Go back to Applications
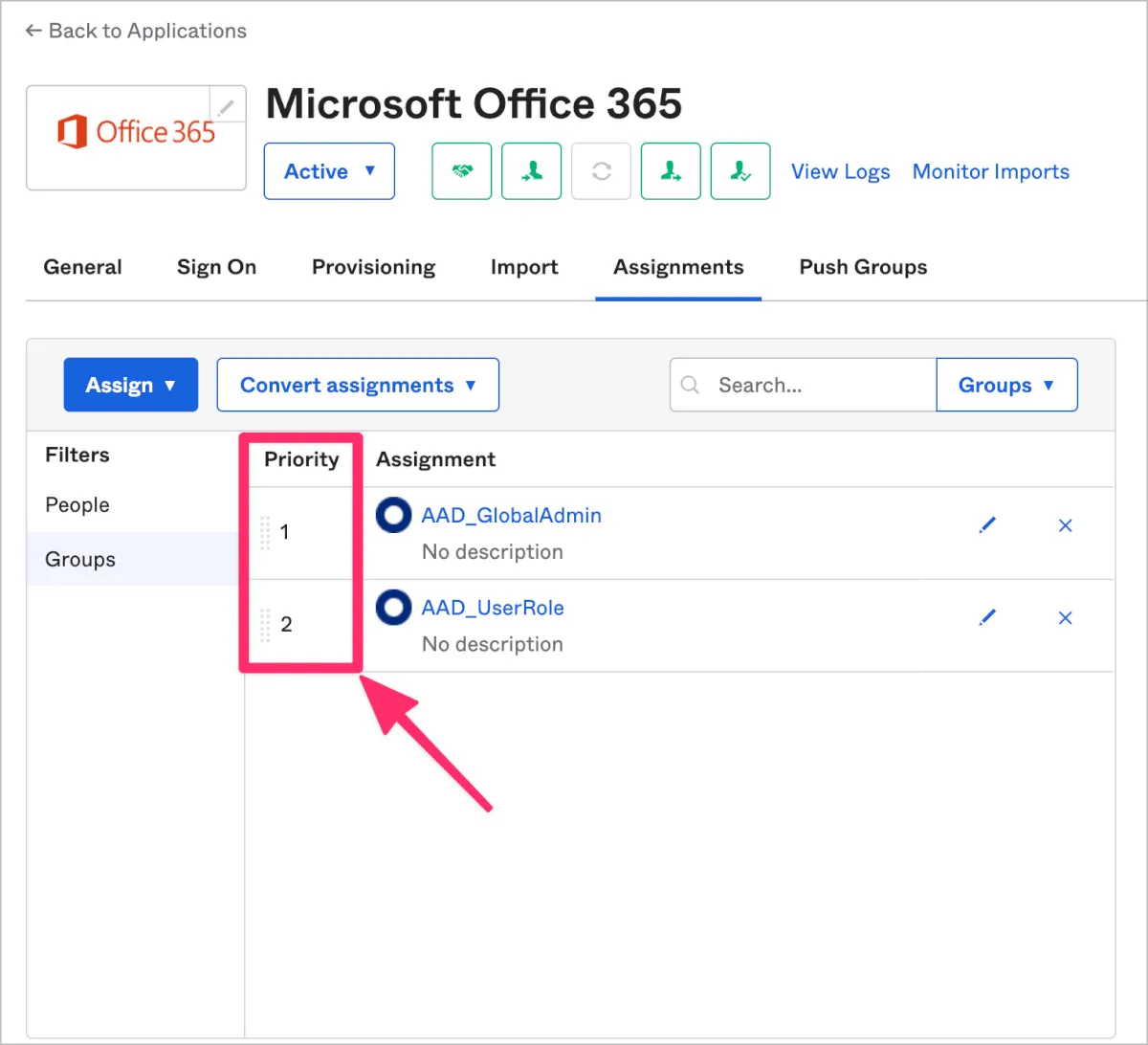This screenshot has width=1148, height=1045. pyautogui.click(x=136, y=31)
